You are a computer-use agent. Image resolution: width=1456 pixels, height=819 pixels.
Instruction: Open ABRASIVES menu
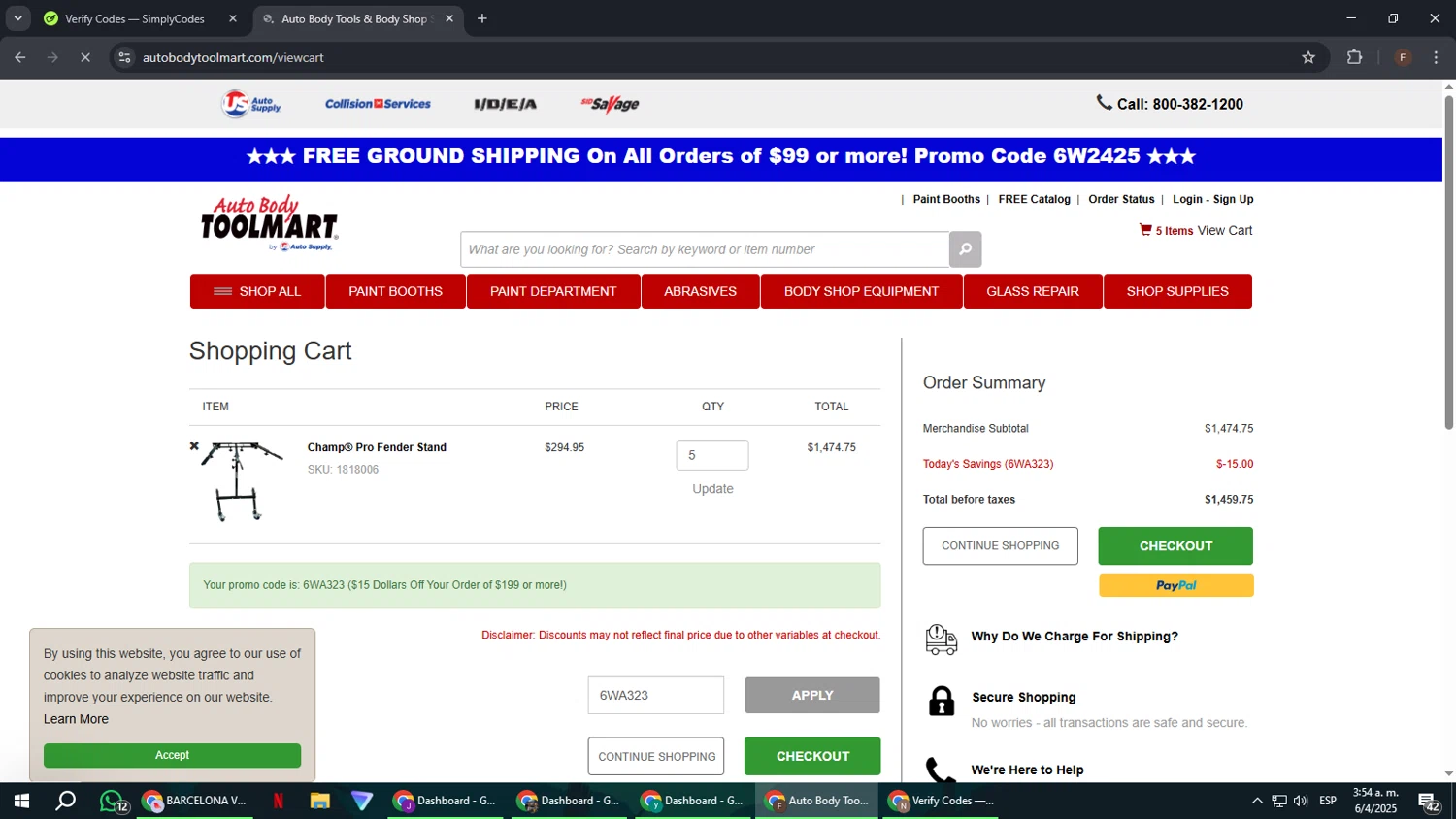tap(700, 291)
